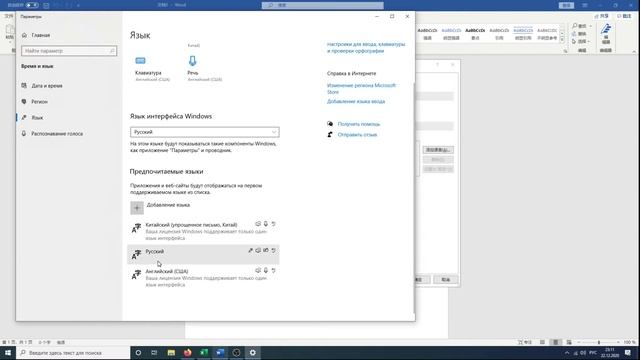Open Дата и время settings page

[x=42, y=86]
